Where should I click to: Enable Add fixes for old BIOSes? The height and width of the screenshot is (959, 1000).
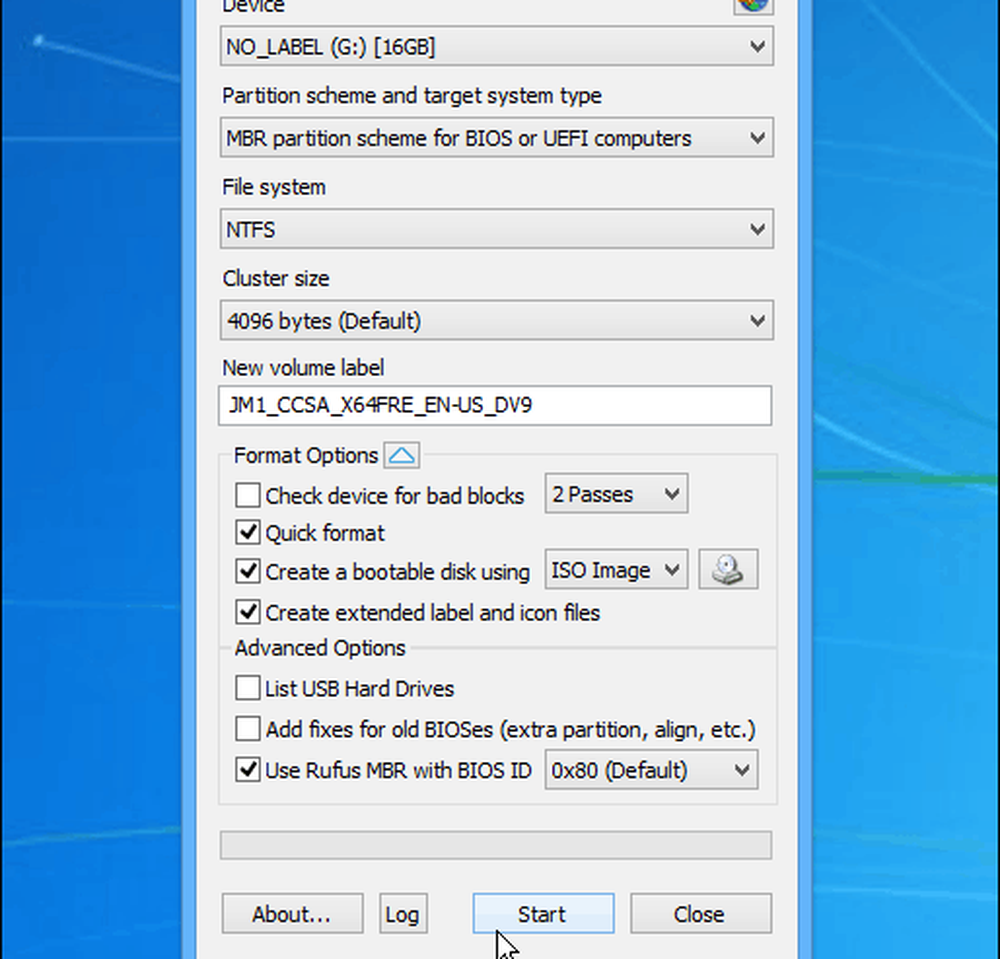click(x=247, y=728)
